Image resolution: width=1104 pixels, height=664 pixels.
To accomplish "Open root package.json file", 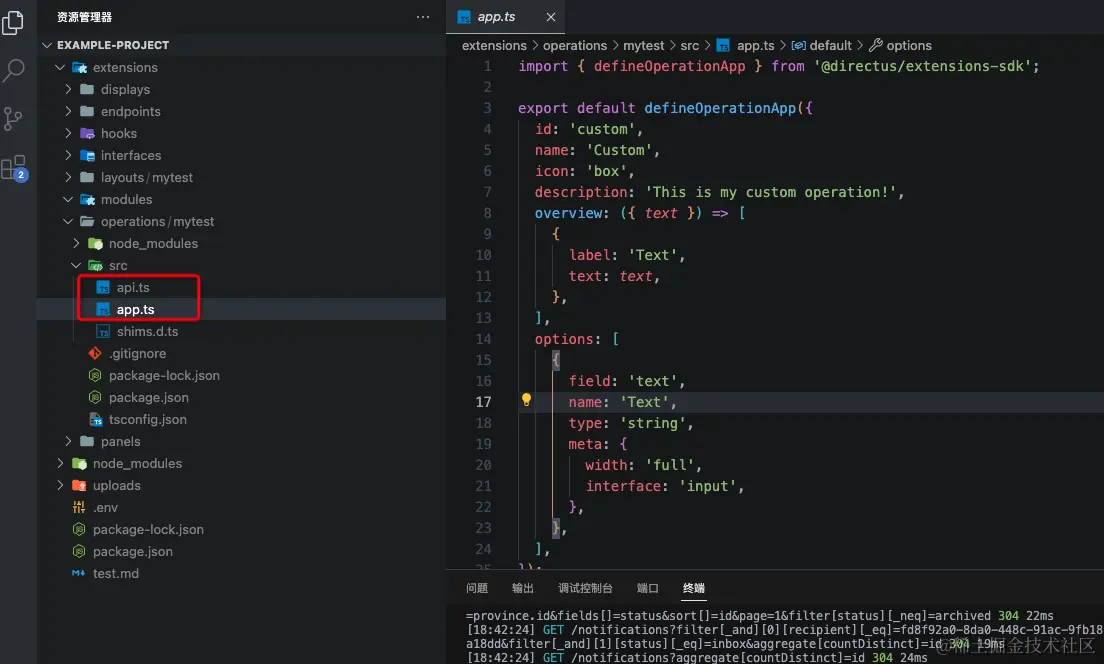I will click(132, 551).
